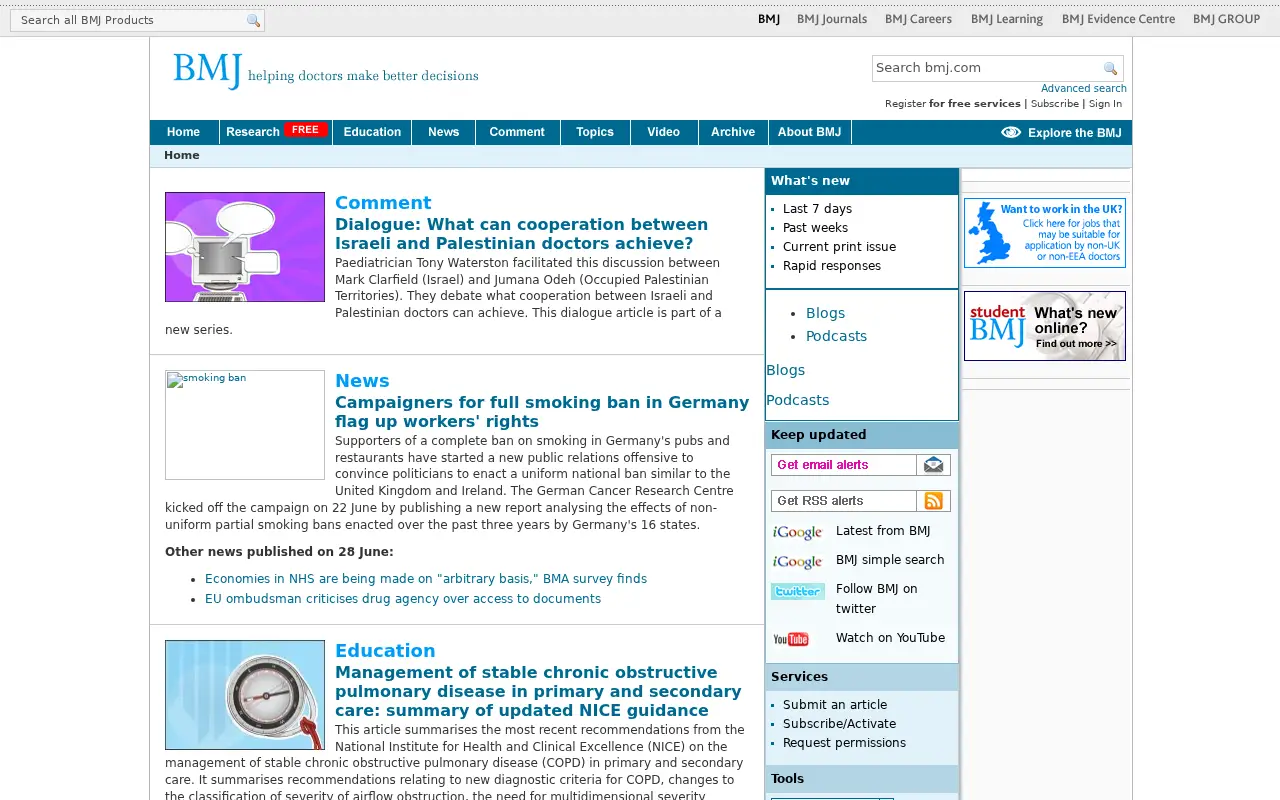Open the Research menu tab
This screenshot has height=800, width=1280.
pos(276,132)
